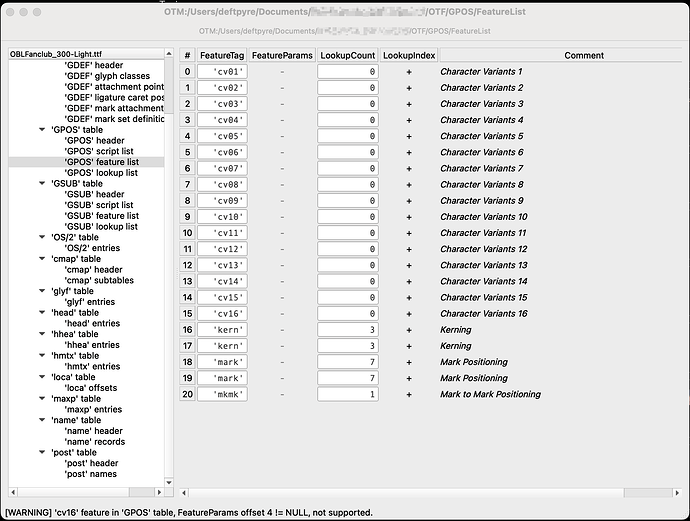Edit the 'mkmk' FeatureTag field
The image size is (690, 521).
[x=222, y=394]
